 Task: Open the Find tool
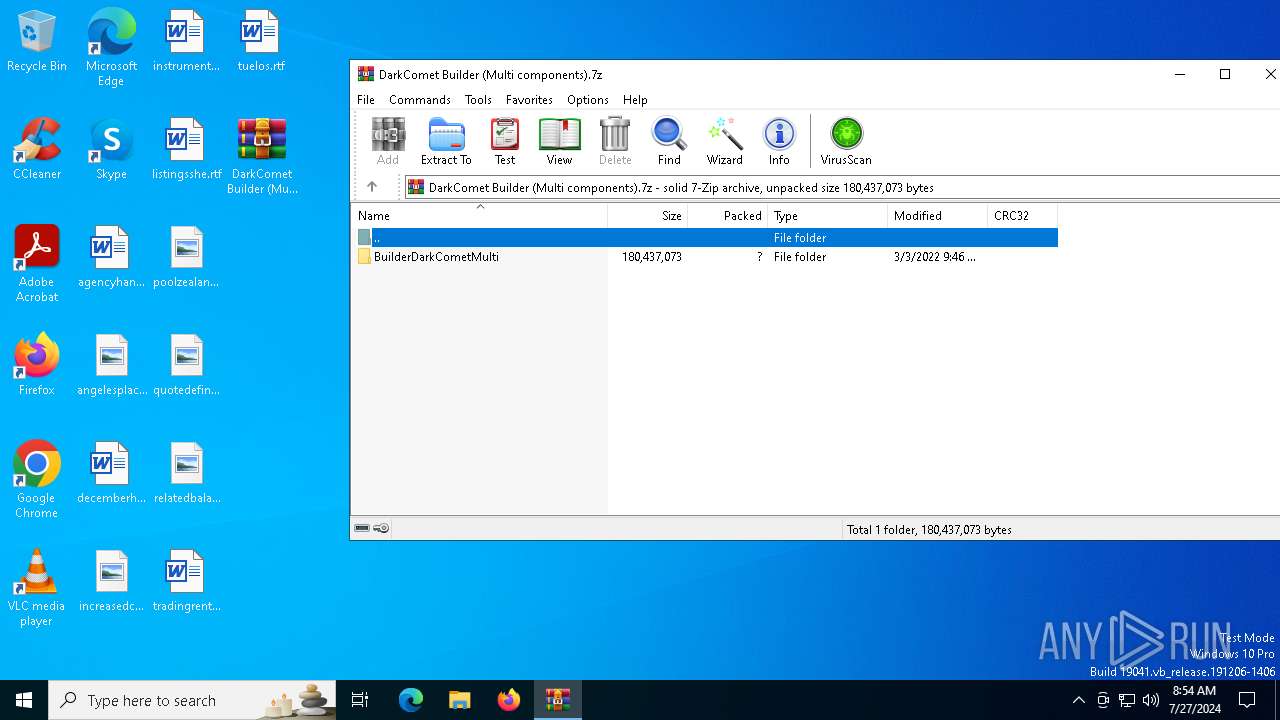pos(669,141)
